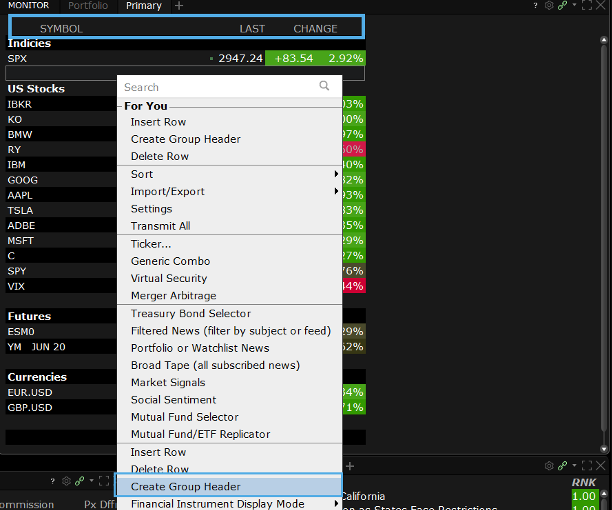Image resolution: width=612 pixels, height=510 pixels.
Task: Switch to the Portfolio tab
Action: [x=88, y=6]
